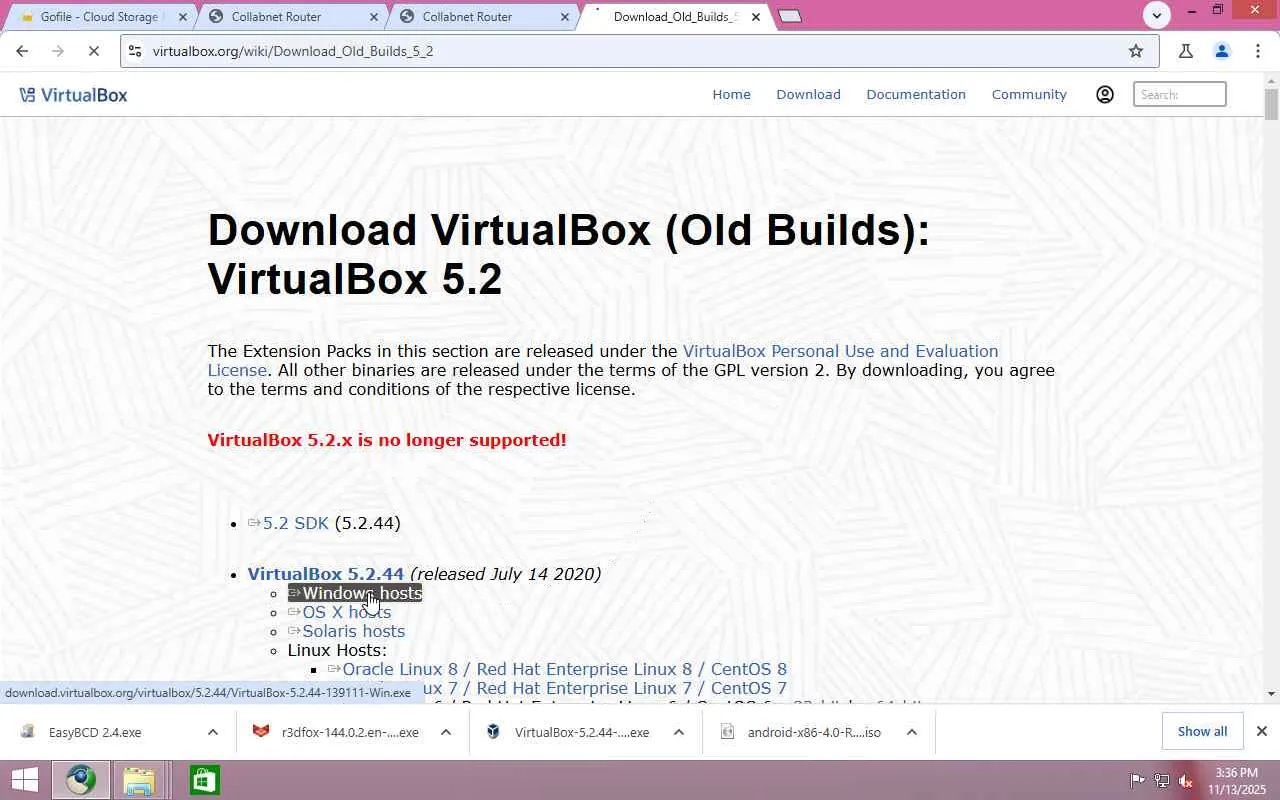This screenshot has width=1280, height=800.
Task: Download the Windows hosts build
Action: pyautogui.click(x=355, y=593)
